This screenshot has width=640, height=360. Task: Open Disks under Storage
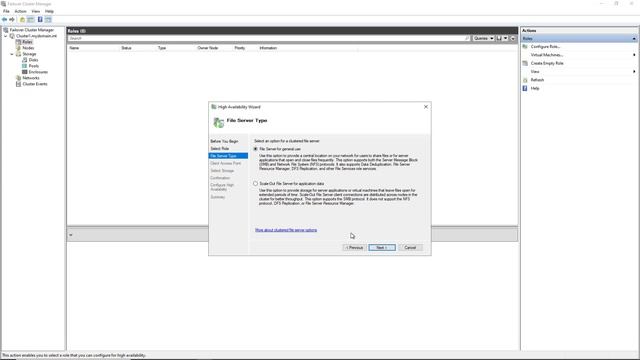point(33,60)
